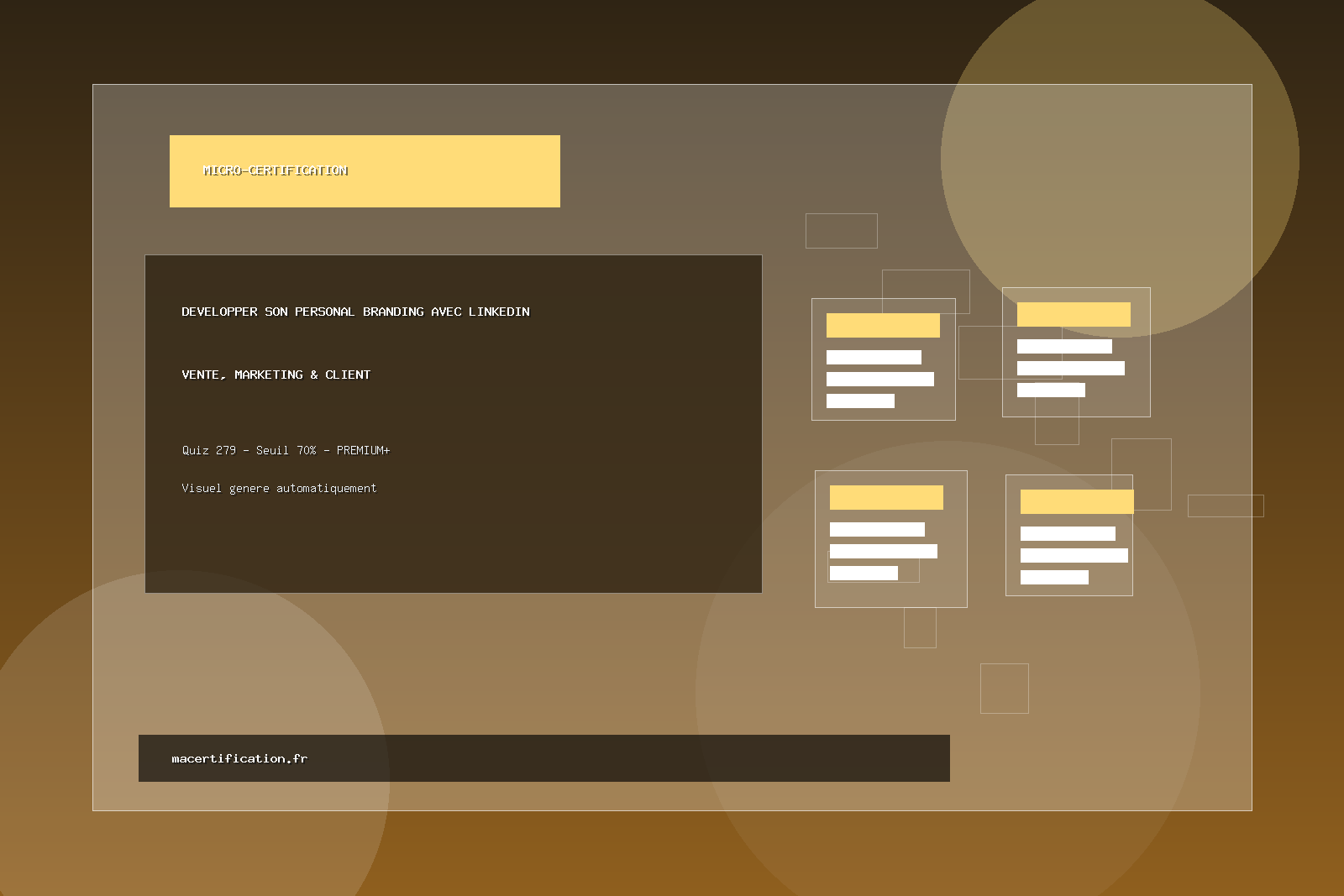1344x896 pixels.
Task: Click empty area of dark footer bar
Action: [630, 758]
